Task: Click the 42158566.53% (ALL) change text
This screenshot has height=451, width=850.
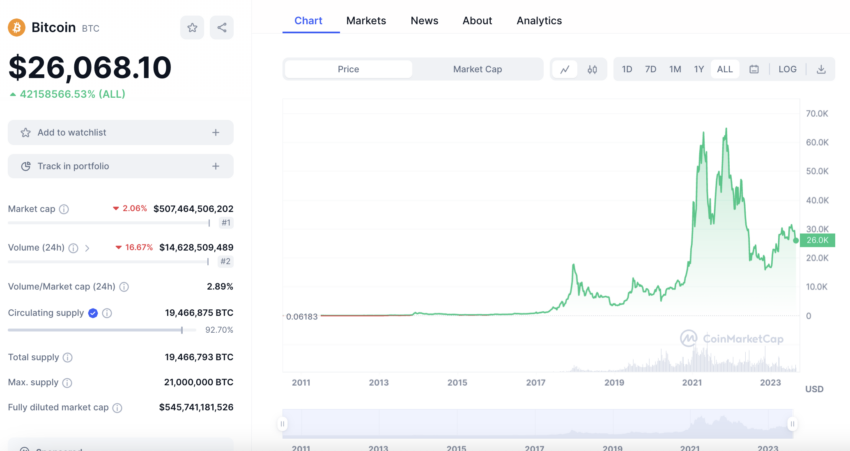Action: 72,94
